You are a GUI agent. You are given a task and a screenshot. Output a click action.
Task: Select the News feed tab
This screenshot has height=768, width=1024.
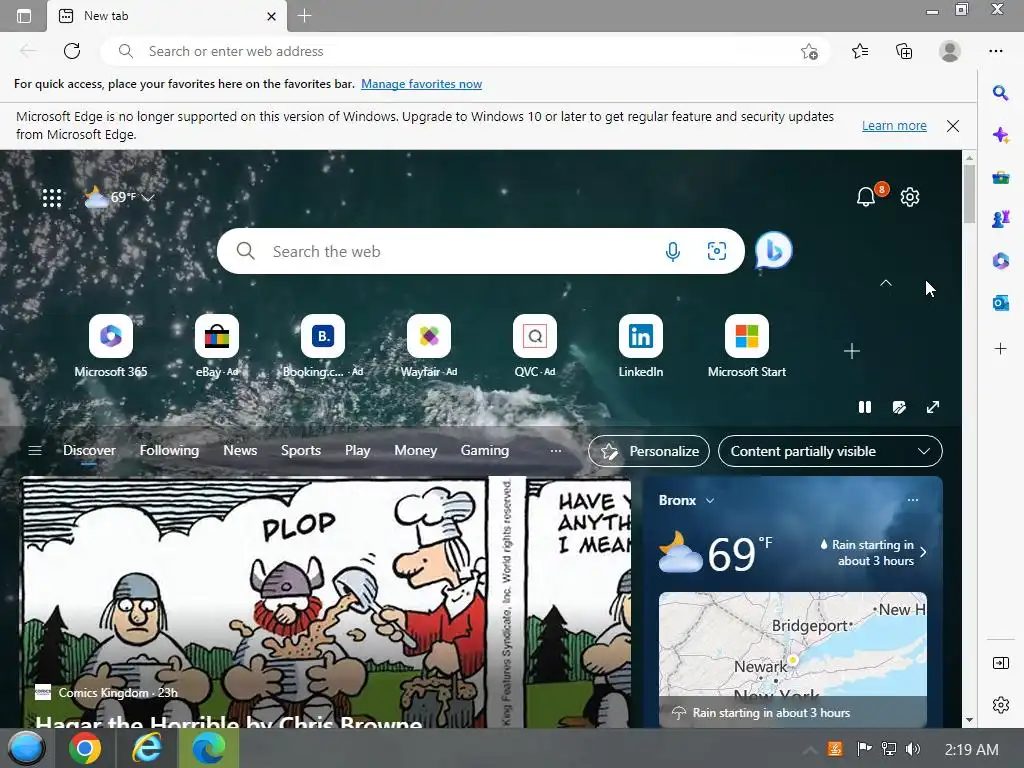coord(240,451)
